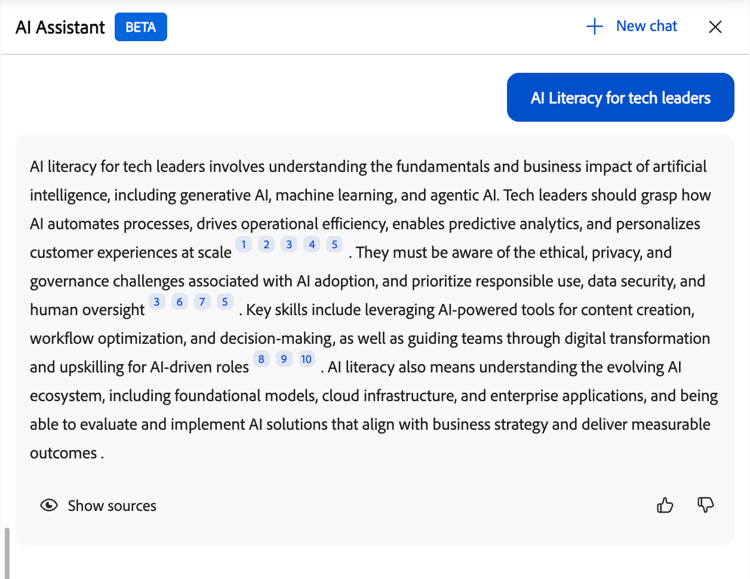Open citation 9 reference marker
Screen dimensions: 750x579
pos(284,359)
